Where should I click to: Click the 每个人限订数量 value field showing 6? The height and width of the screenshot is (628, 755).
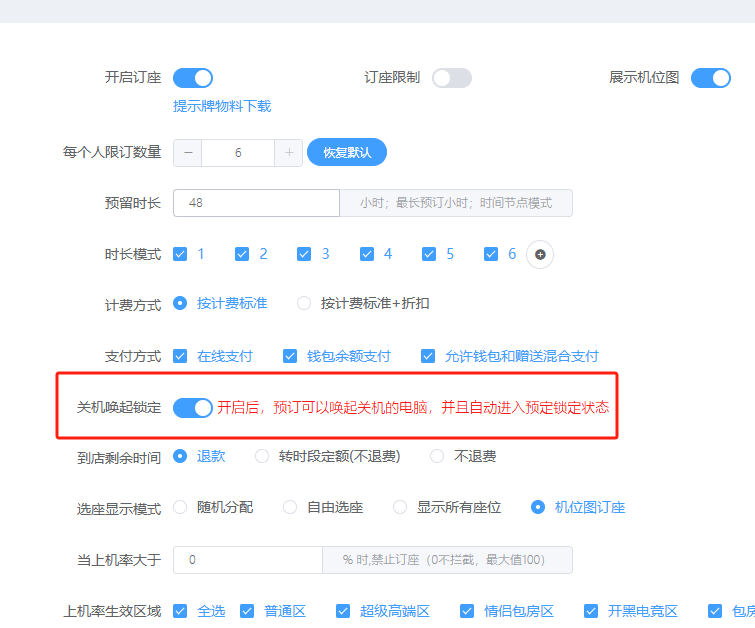[x=238, y=153]
